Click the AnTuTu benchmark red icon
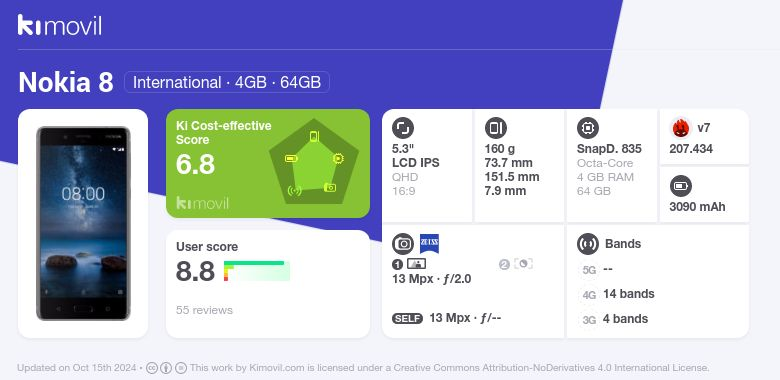780x380 pixels. coord(680,128)
